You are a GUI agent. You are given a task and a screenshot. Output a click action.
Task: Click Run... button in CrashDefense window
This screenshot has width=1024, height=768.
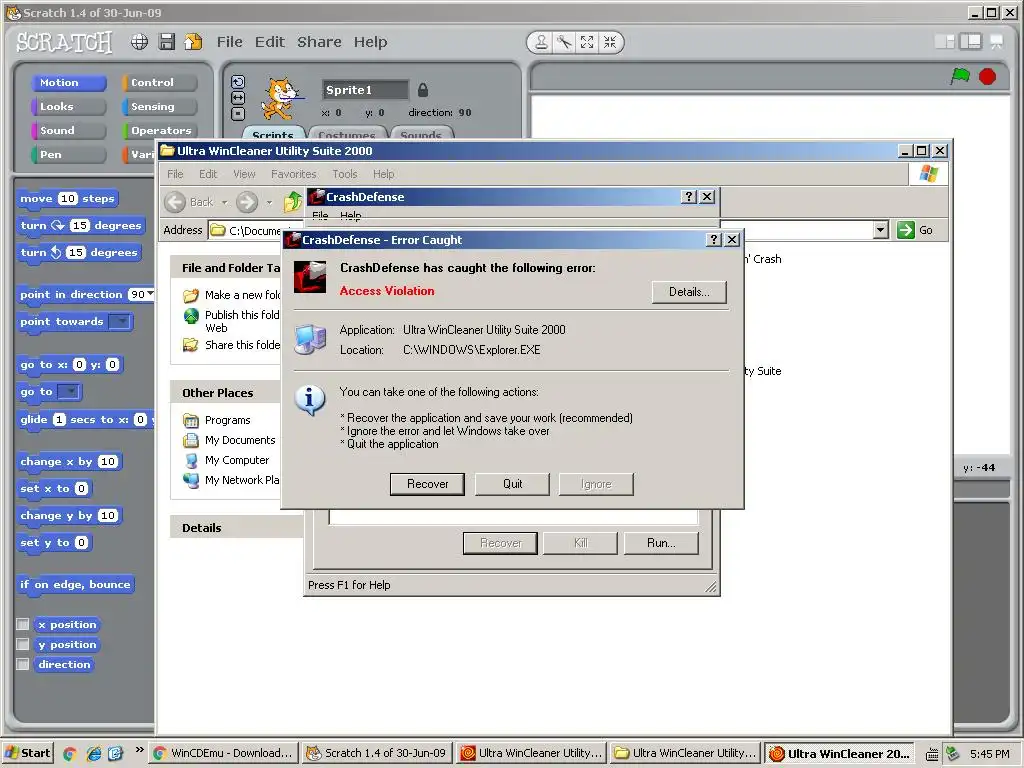(x=661, y=543)
